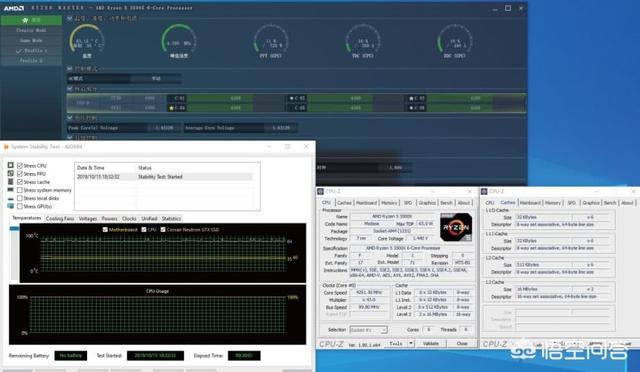640x372 pixels.
Task: Collapse the core section in Ryzen Master
Action: [70, 89]
